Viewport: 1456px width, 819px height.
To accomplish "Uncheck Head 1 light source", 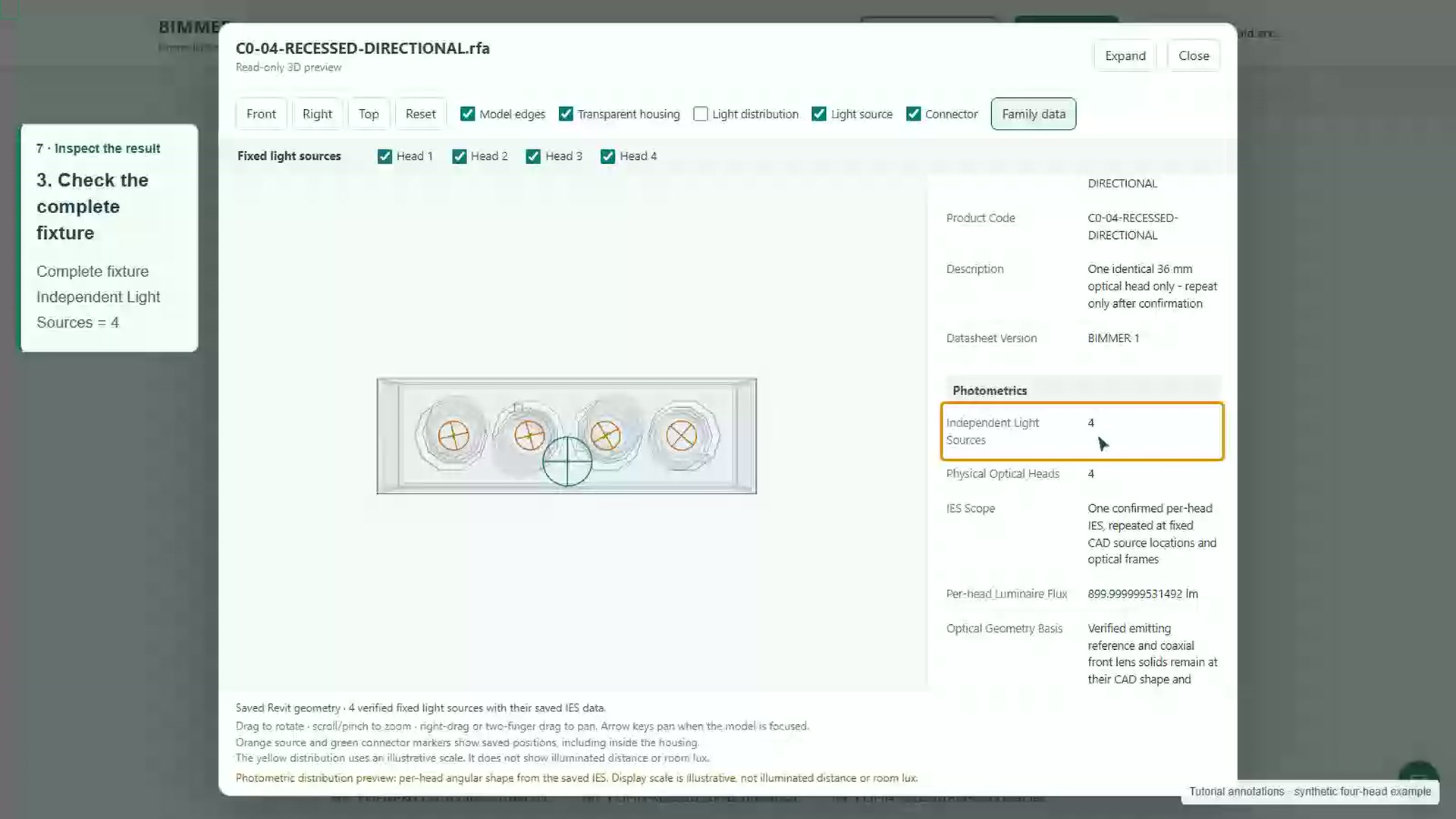I will click(x=384, y=156).
